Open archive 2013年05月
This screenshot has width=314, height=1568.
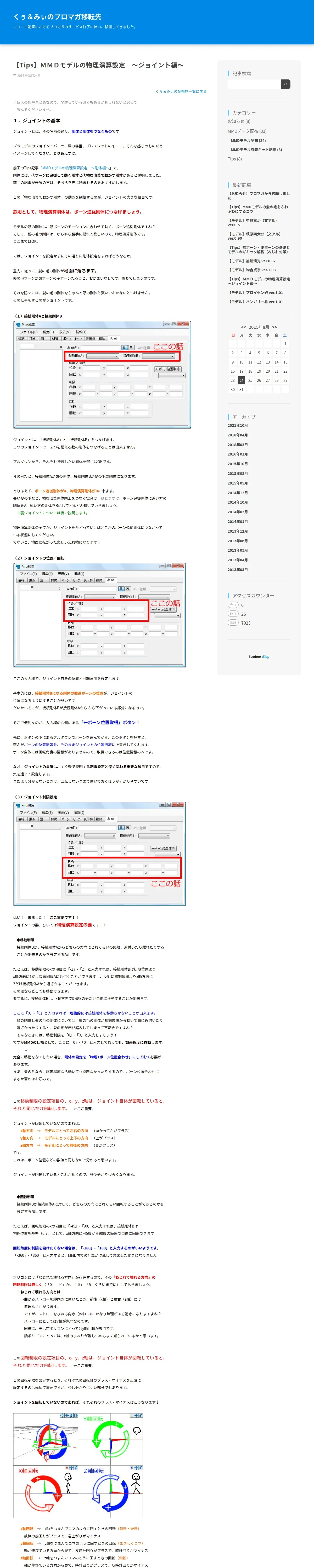pyautogui.click(x=238, y=550)
